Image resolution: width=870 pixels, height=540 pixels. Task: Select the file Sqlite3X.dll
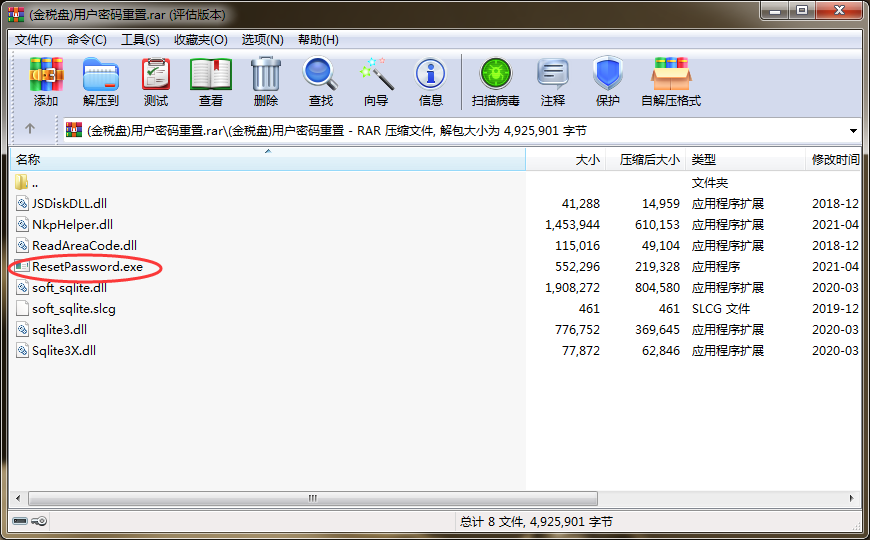pos(64,351)
